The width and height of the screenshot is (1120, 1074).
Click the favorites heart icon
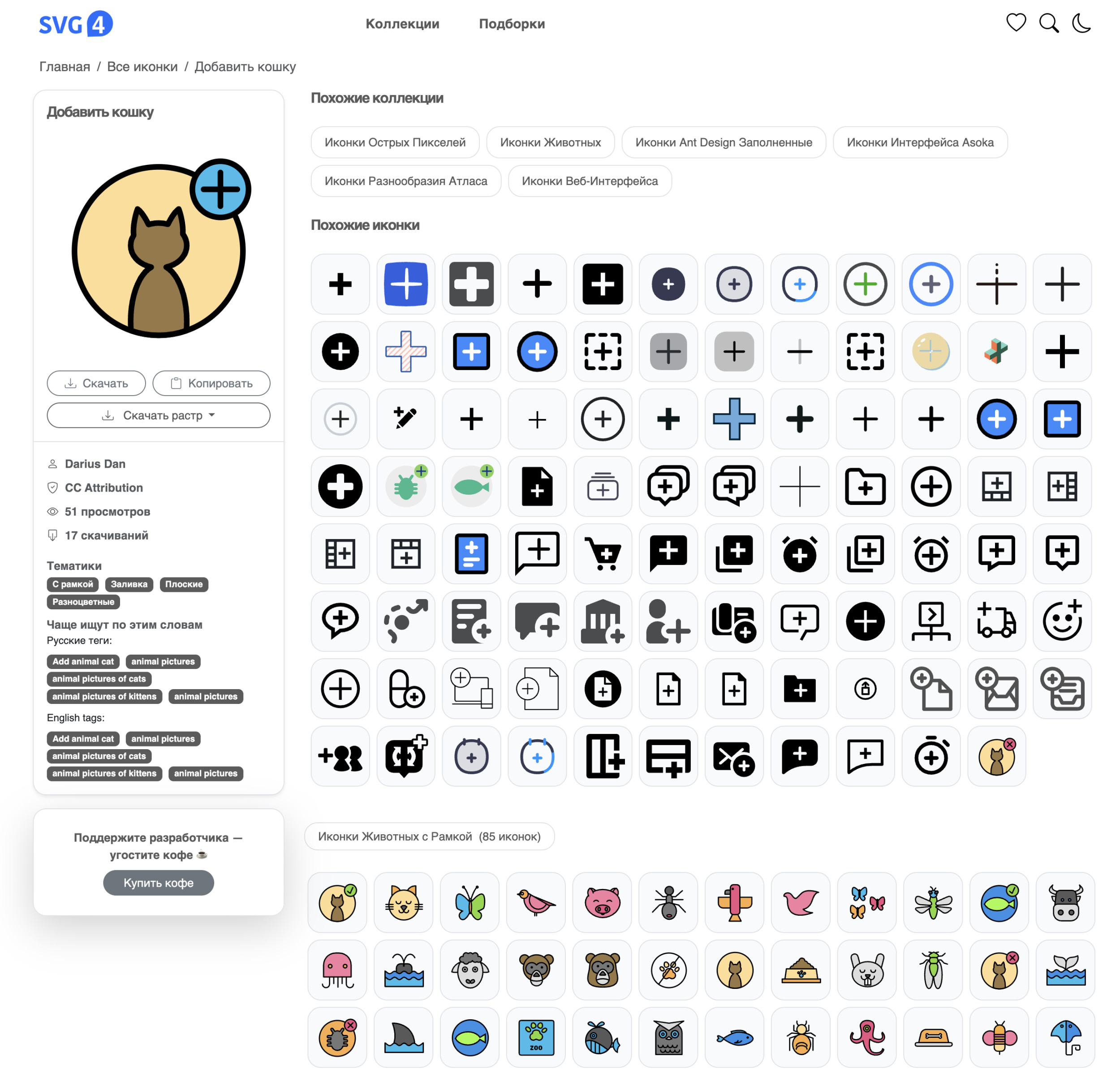1016,23
